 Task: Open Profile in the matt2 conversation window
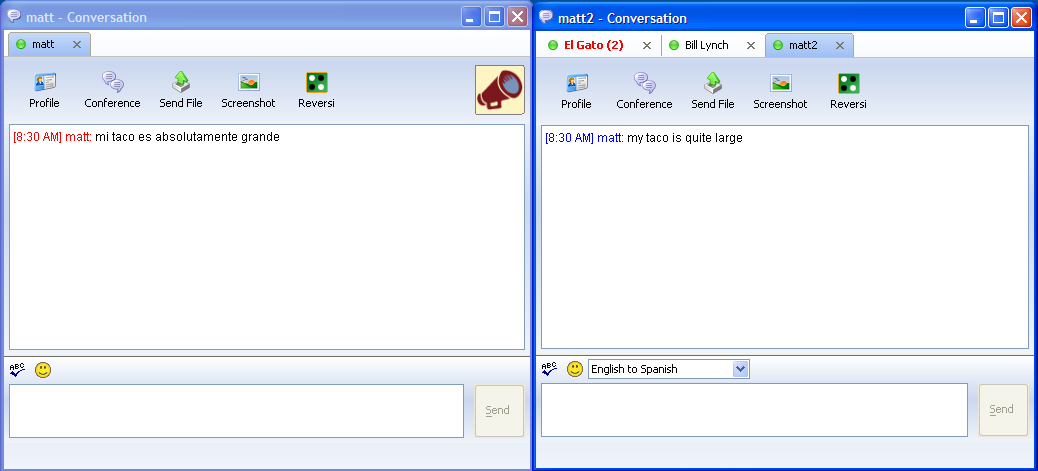point(577,91)
